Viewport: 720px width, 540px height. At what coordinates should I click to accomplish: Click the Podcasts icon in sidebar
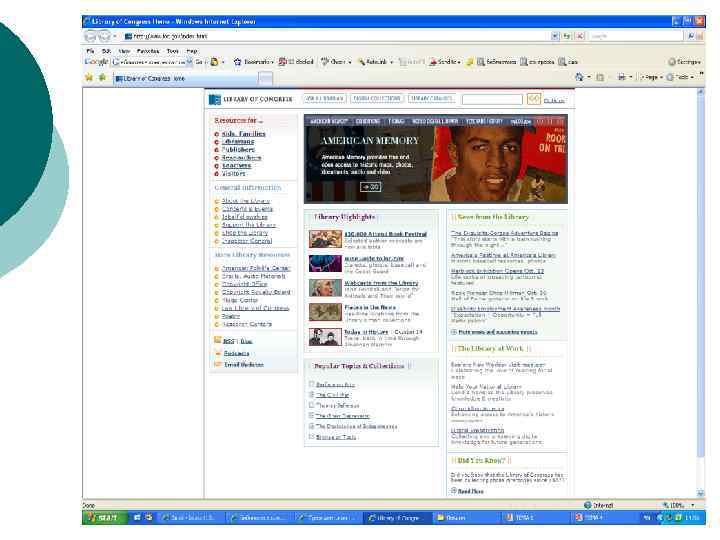[218, 353]
